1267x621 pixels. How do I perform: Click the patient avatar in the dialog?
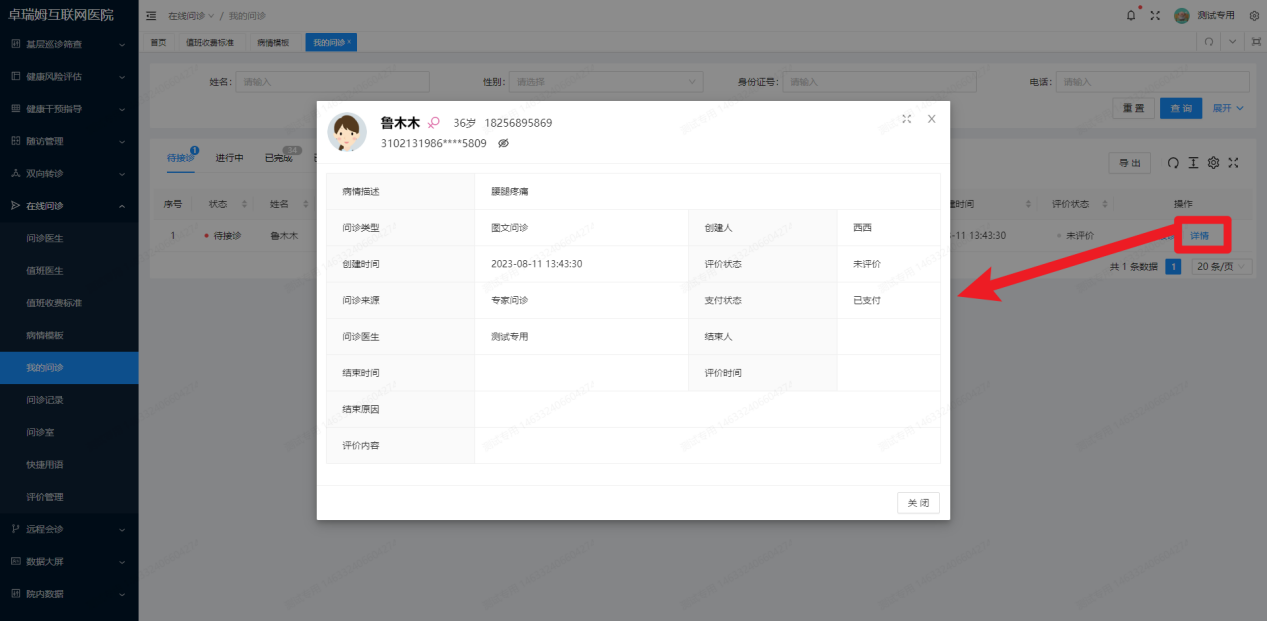tap(348, 132)
